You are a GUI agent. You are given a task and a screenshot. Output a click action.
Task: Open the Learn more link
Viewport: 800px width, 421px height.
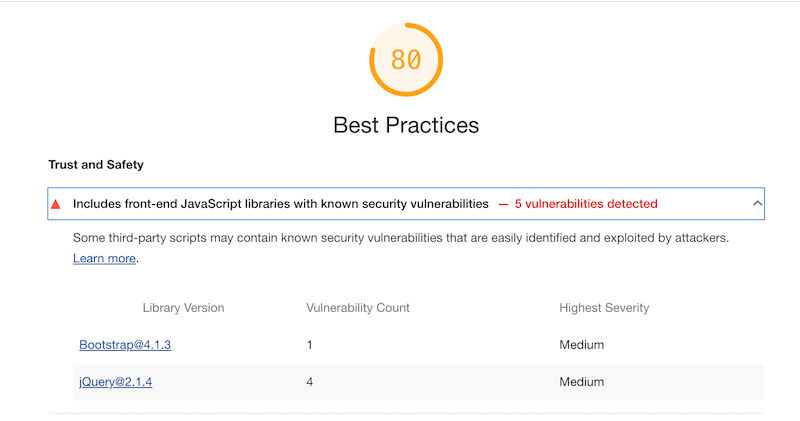pyautogui.click(x=104, y=258)
